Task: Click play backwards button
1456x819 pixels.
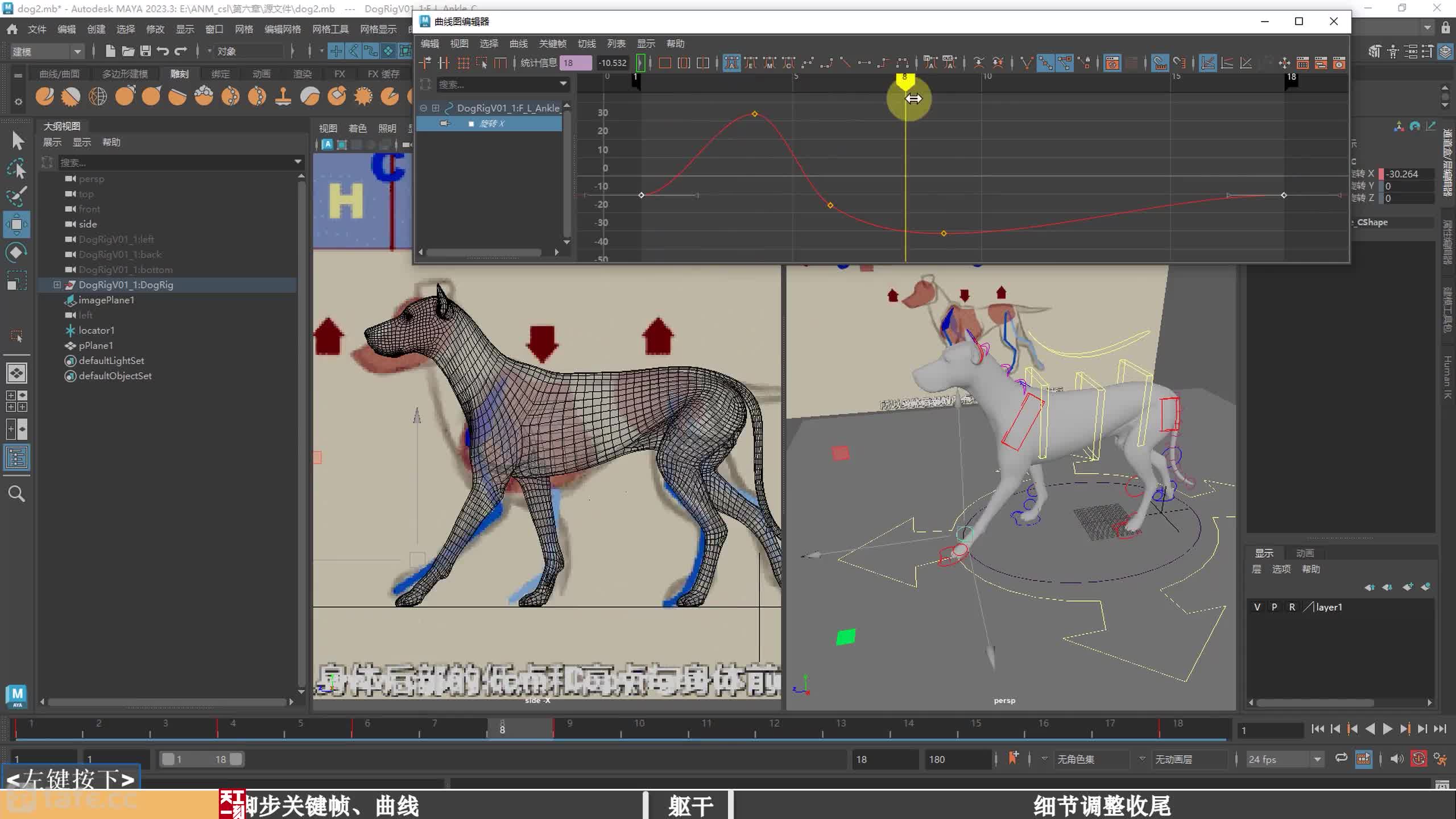Action: pos(1371,729)
